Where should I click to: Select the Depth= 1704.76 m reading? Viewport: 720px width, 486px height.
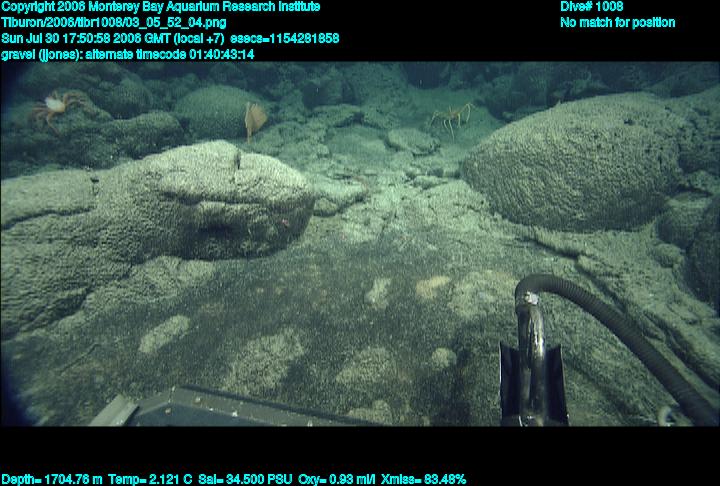pyautogui.click(x=52, y=479)
